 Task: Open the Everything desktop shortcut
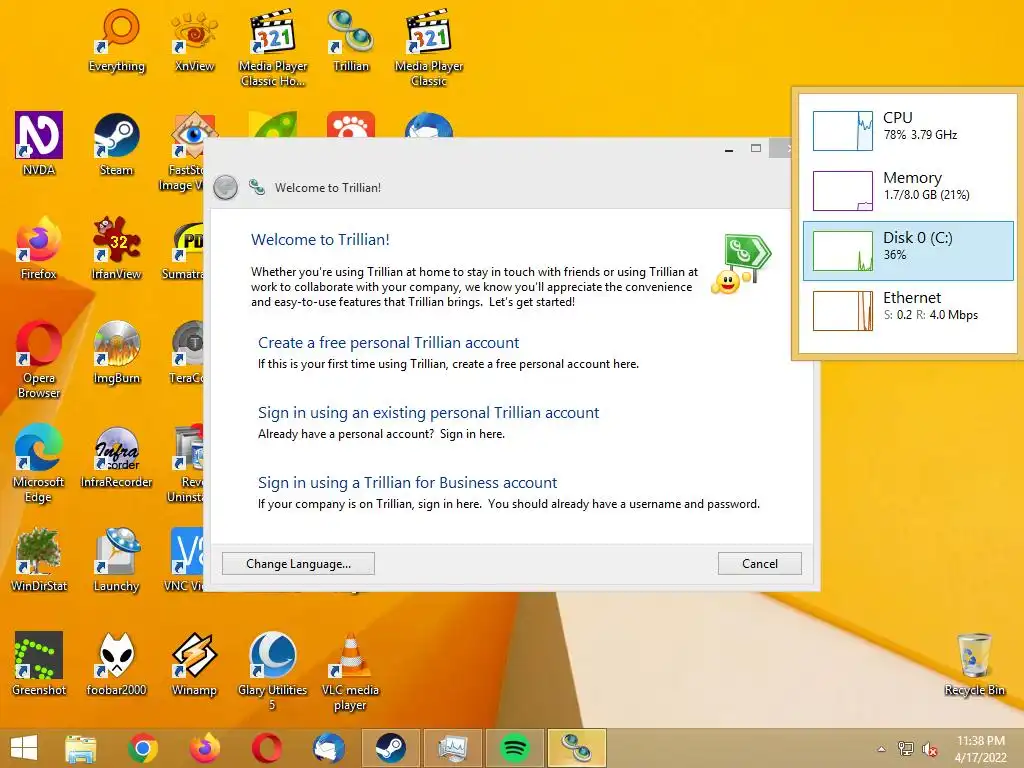[116, 41]
